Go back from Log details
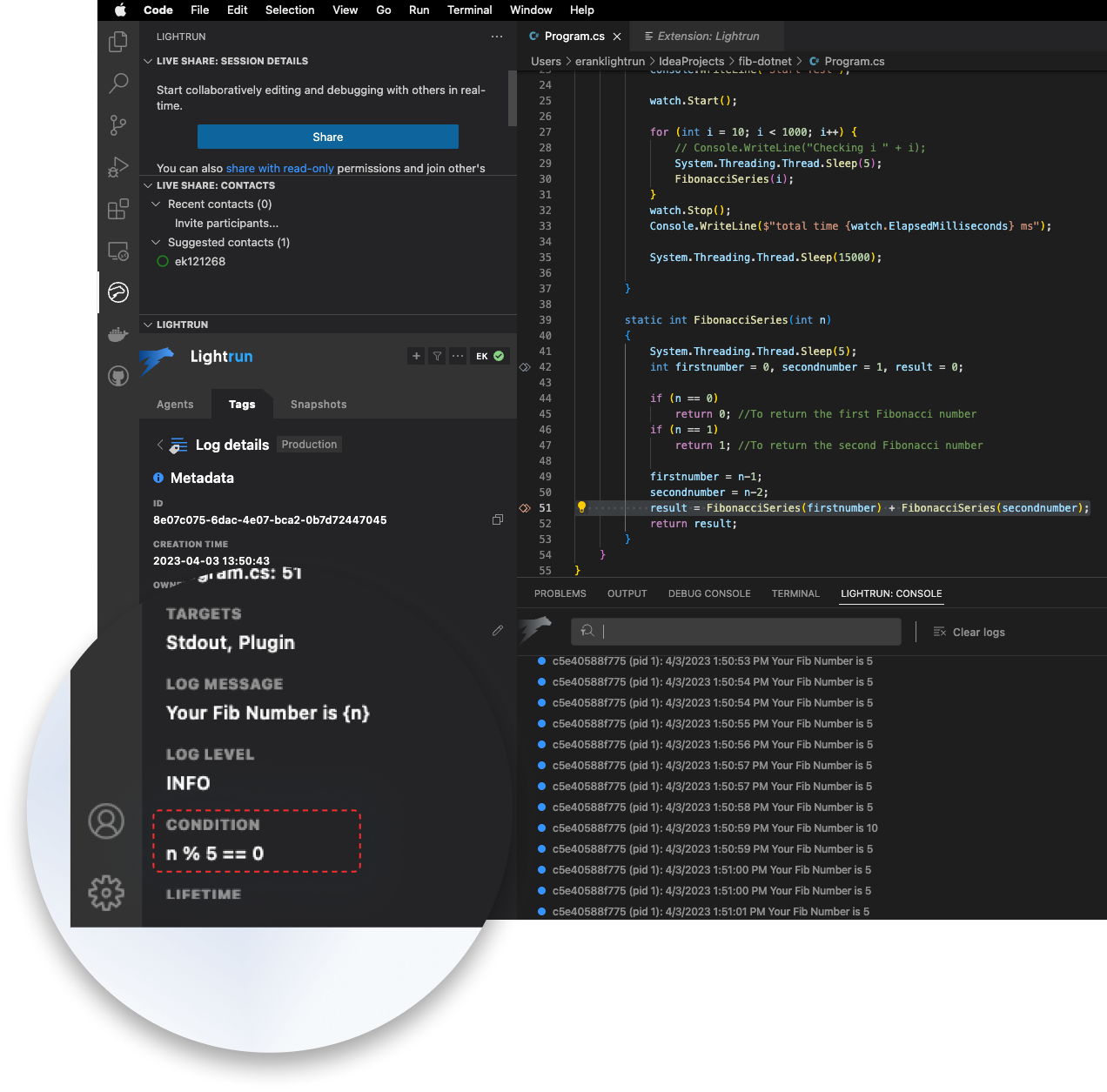This screenshot has height=1092, width=1107. 160,445
